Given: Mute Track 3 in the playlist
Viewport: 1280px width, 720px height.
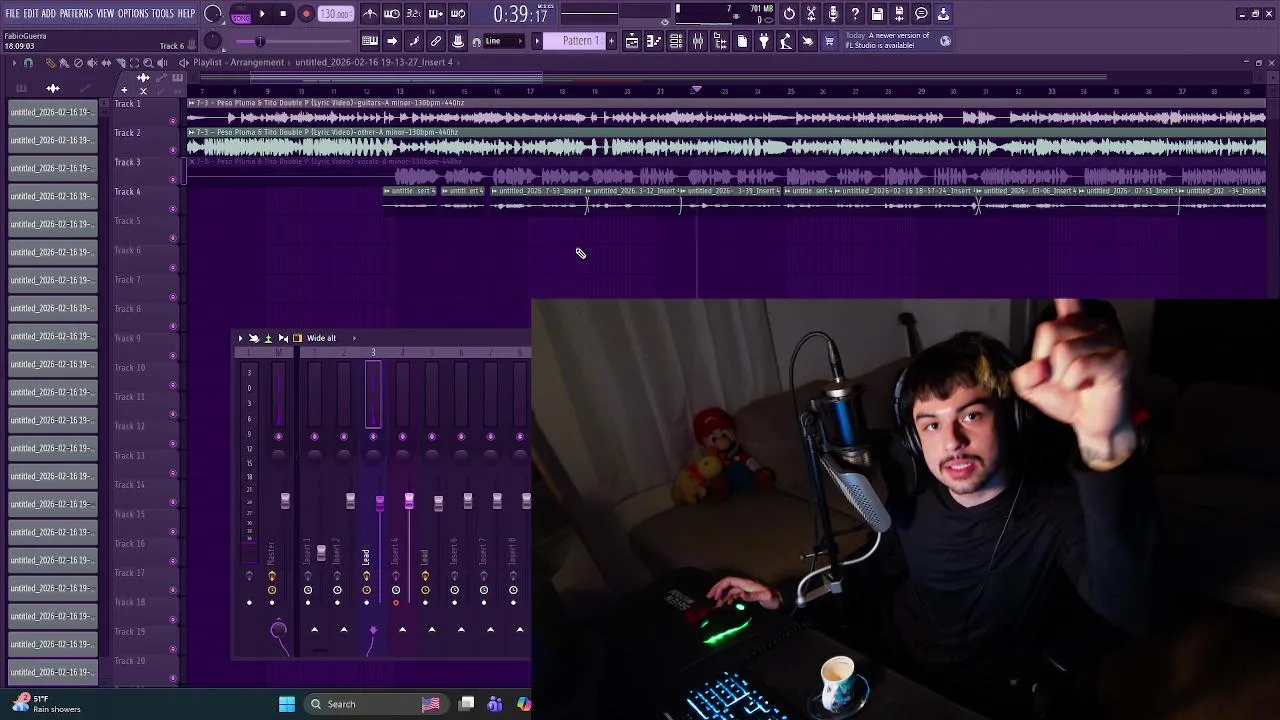Looking at the screenshot, I should tap(173, 180).
